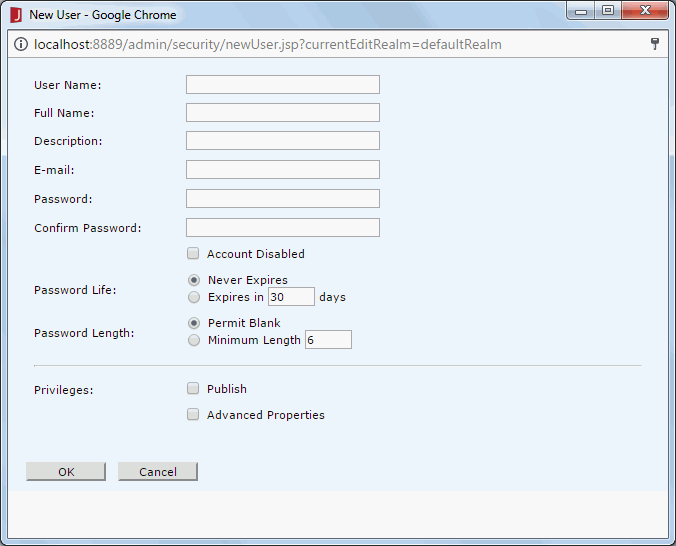Click the Cancel button
Screen dimensions: 676x546
pos(158,471)
